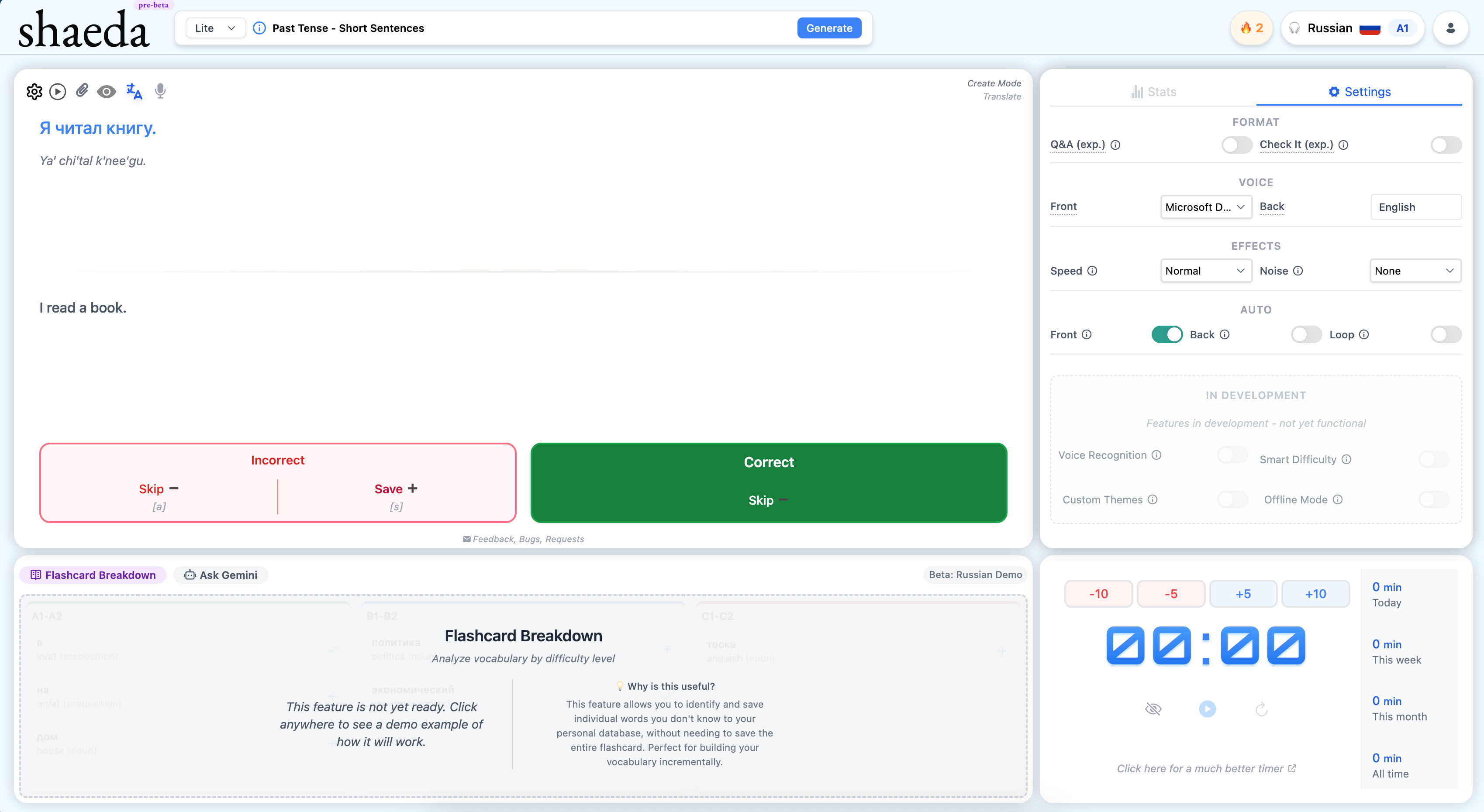Start the timer play button
Image resolution: width=1484 pixels, height=812 pixels.
pos(1208,709)
